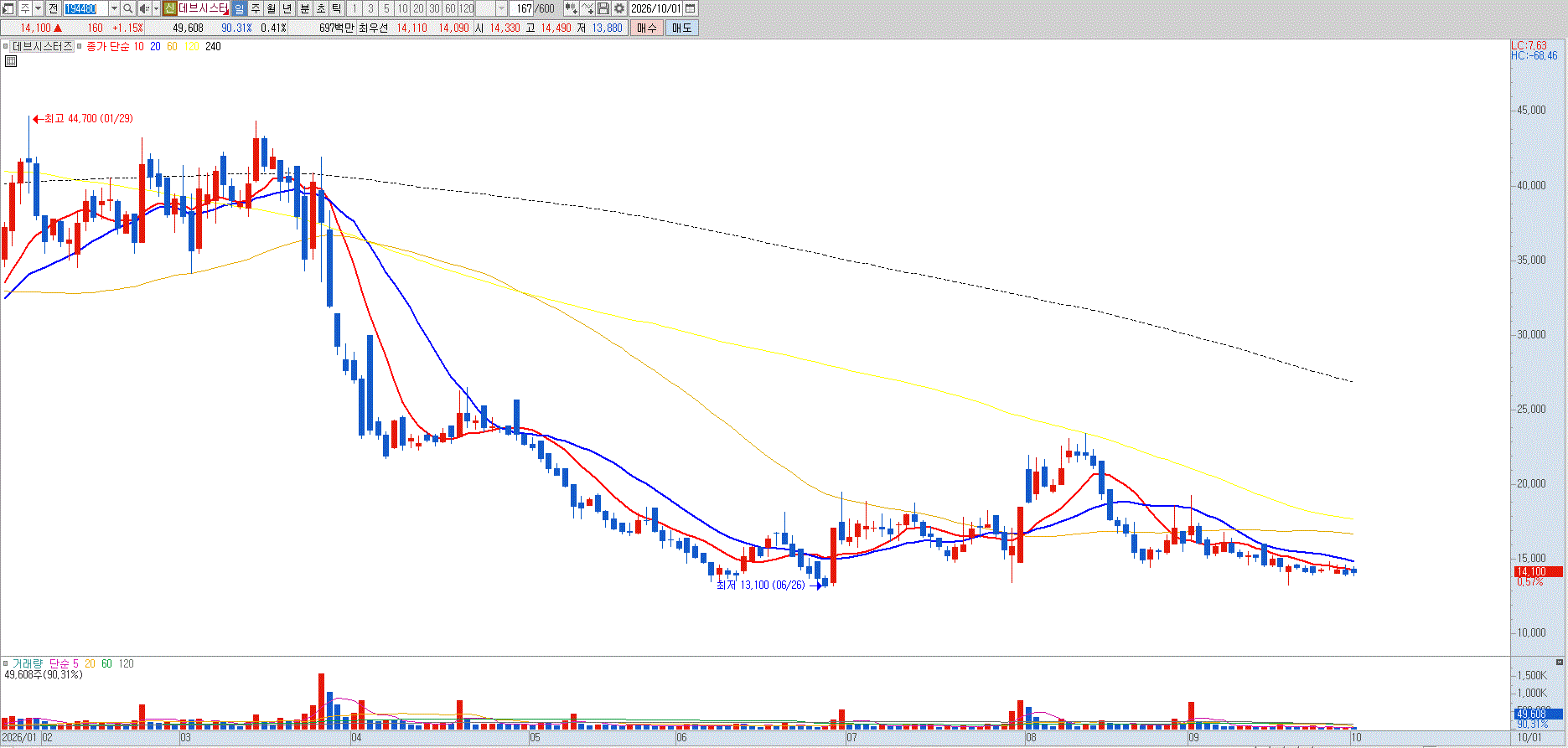This screenshot has width=1568, height=748.
Task: Click the 최우선 quote label
Action: pyautogui.click(x=373, y=28)
